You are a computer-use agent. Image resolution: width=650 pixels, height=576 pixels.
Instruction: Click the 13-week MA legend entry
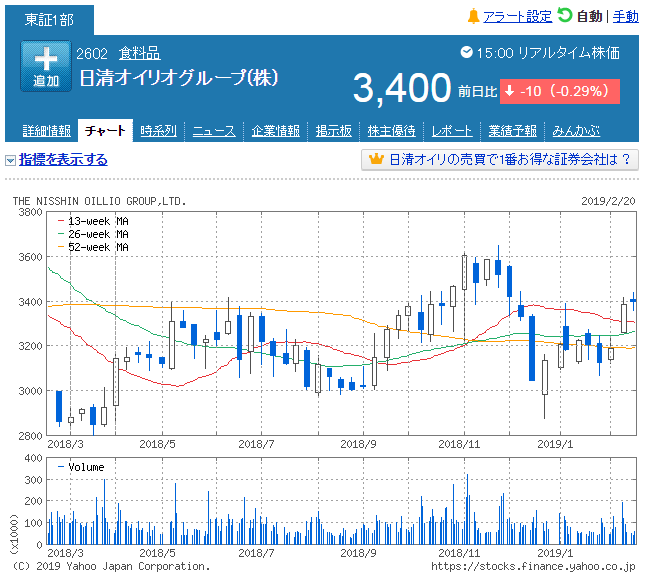[x=93, y=221]
